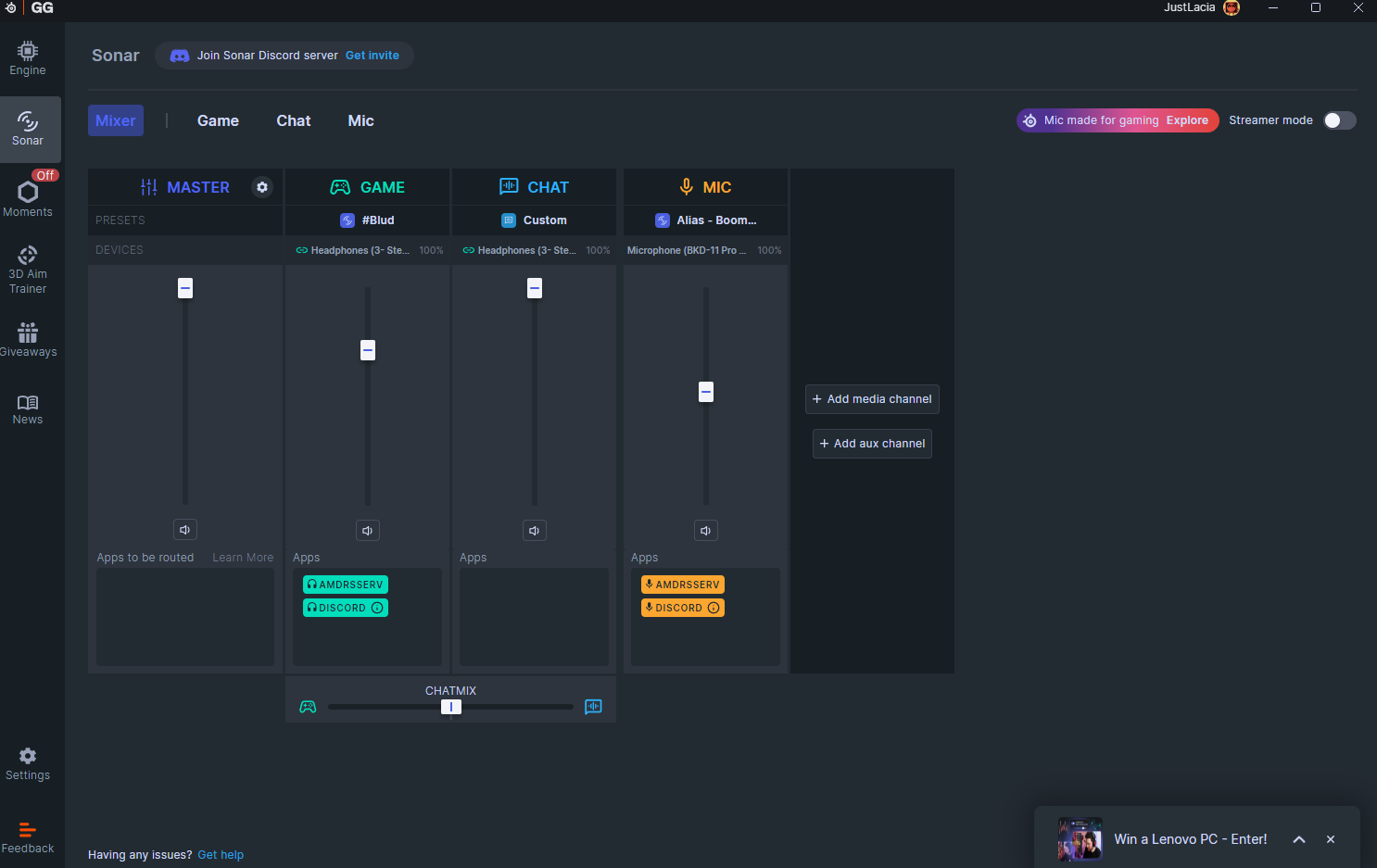The width and height of the screenshot is (1377, 868).
Task: Open the Mic preset dropdown Alias - Boom
Action: pyautogui.click(x=705, y=220)
